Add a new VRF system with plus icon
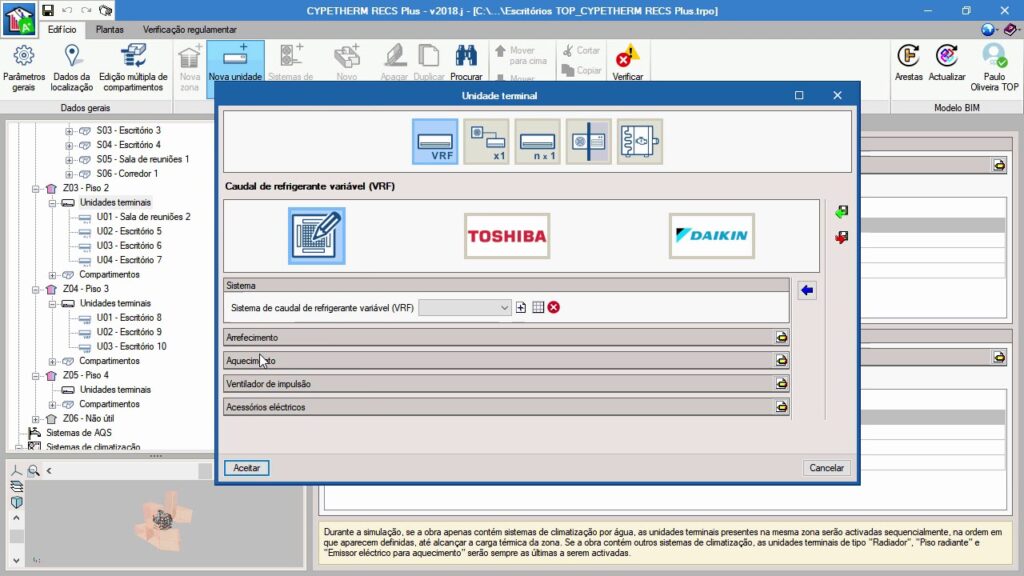 [x=521, y=308]
